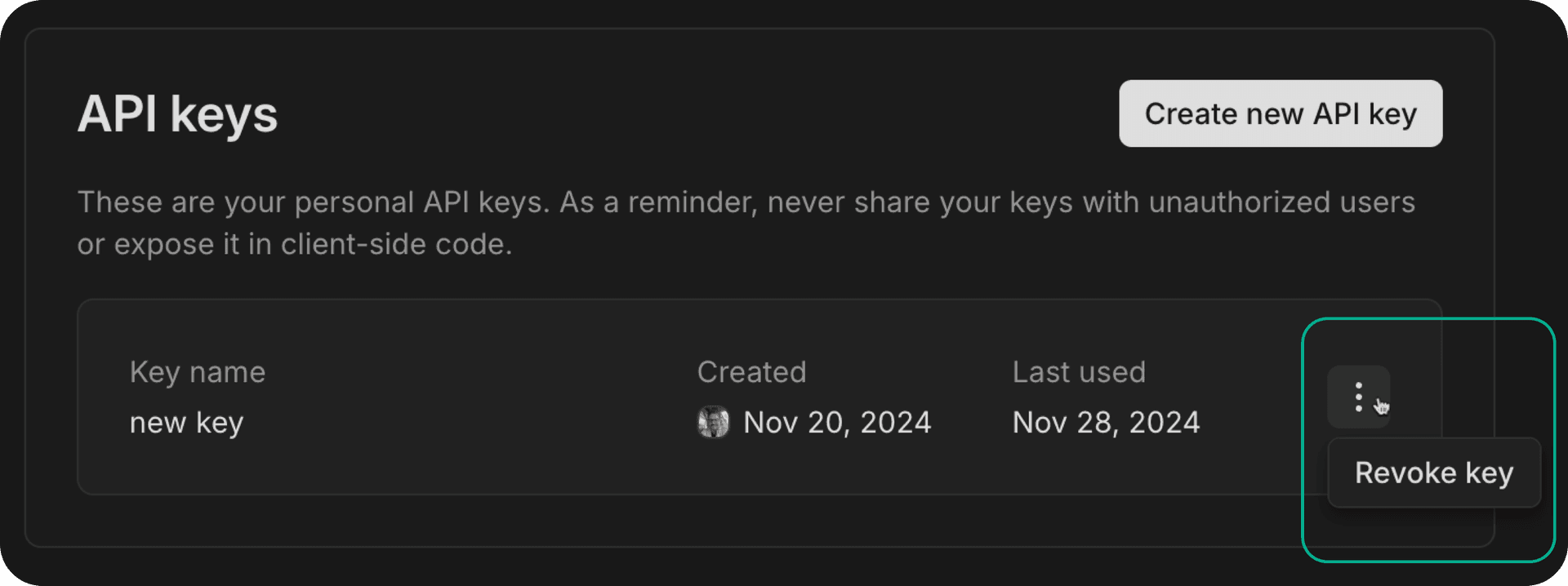
Task: Click the Nov 20, 2024 creation date
Action: coord(836,422)
